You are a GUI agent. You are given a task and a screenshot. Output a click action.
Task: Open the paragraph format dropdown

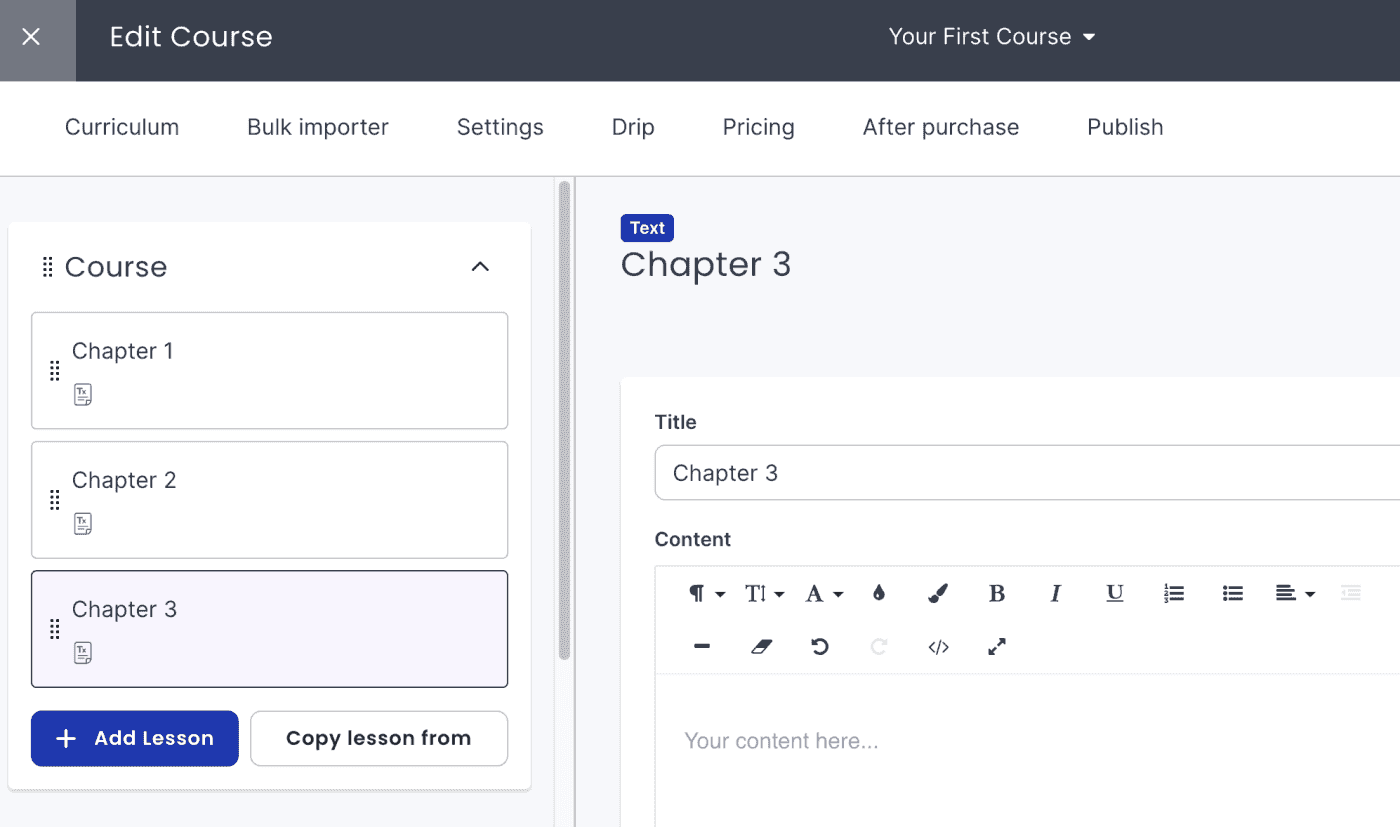[x=707, y=594]
